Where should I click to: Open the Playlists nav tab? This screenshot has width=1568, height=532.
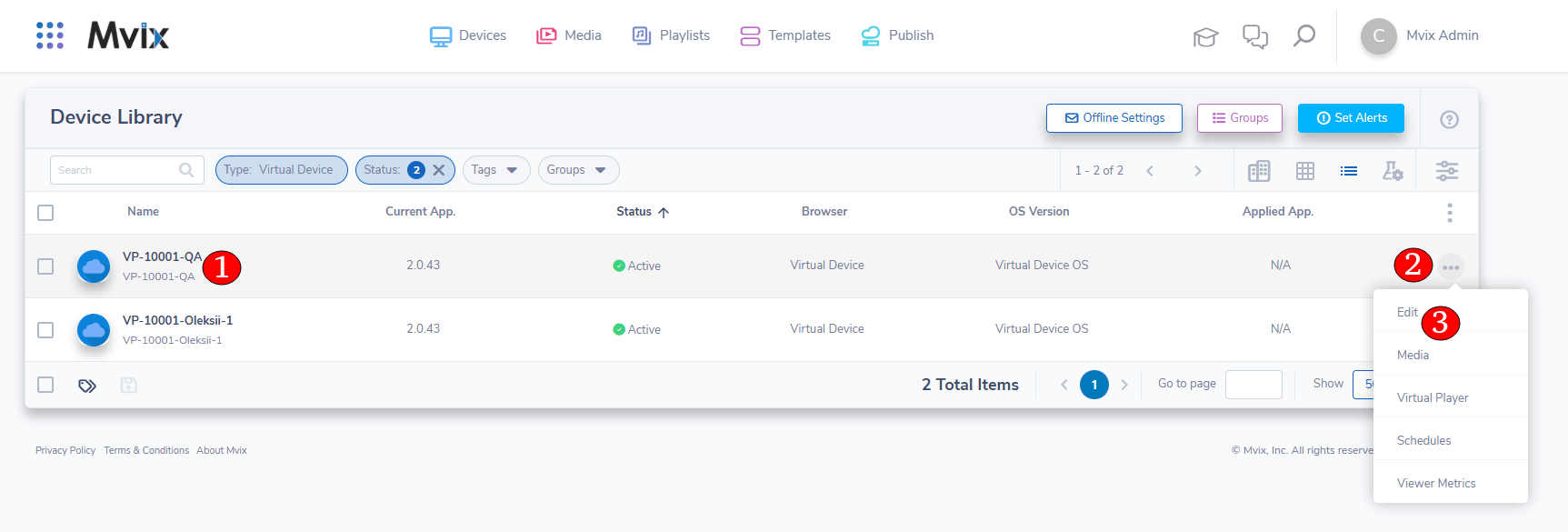(x=671, y=35)
